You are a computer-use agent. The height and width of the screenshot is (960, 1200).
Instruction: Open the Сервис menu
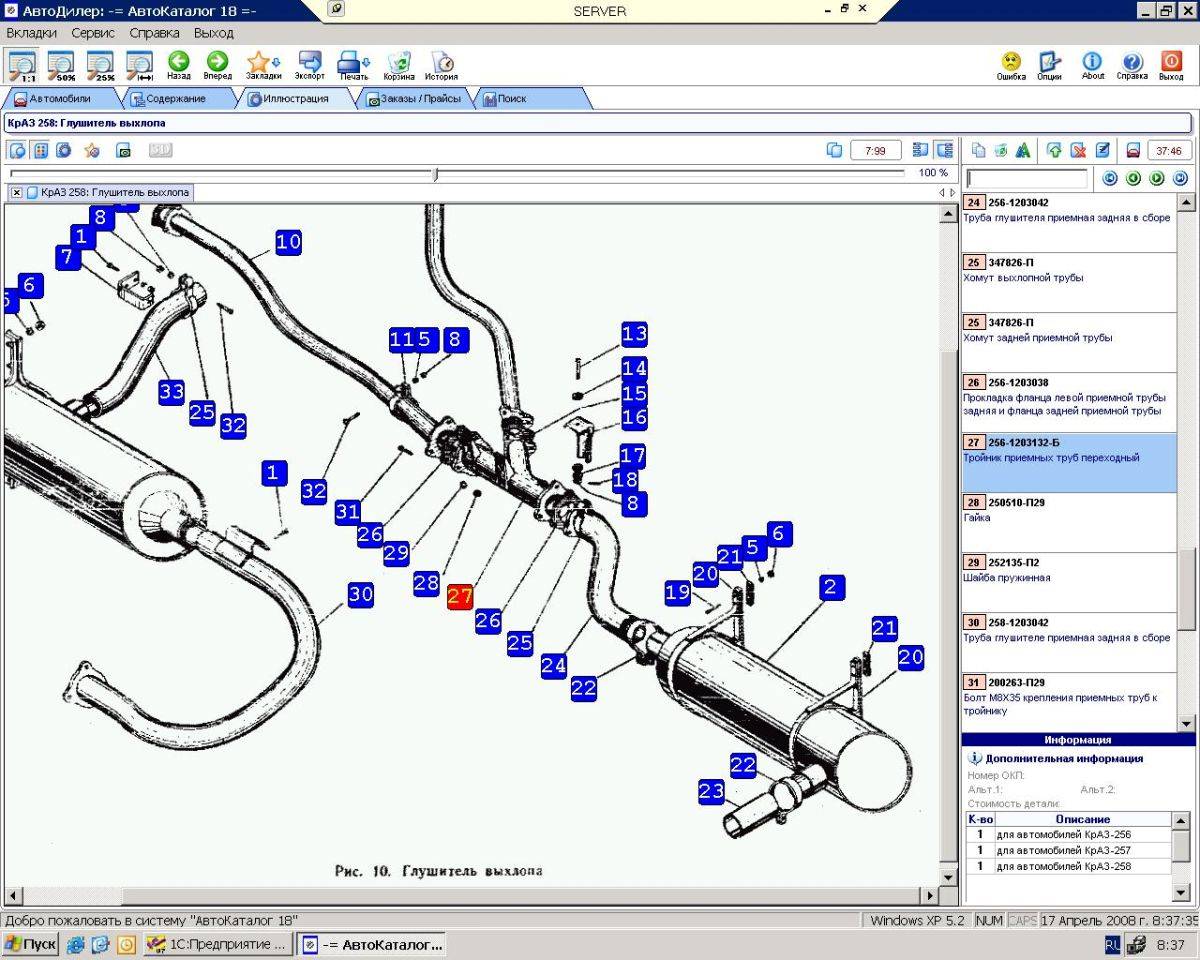pyautogui.click(x=93, y=33)
